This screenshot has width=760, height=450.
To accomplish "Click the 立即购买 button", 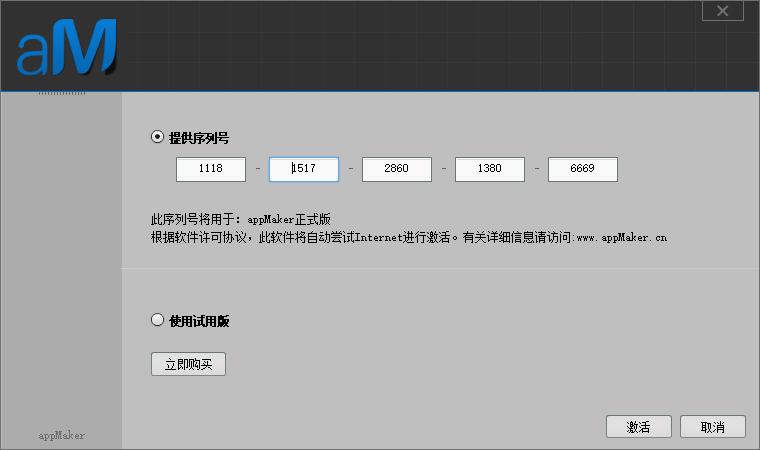I will [189, 364].
